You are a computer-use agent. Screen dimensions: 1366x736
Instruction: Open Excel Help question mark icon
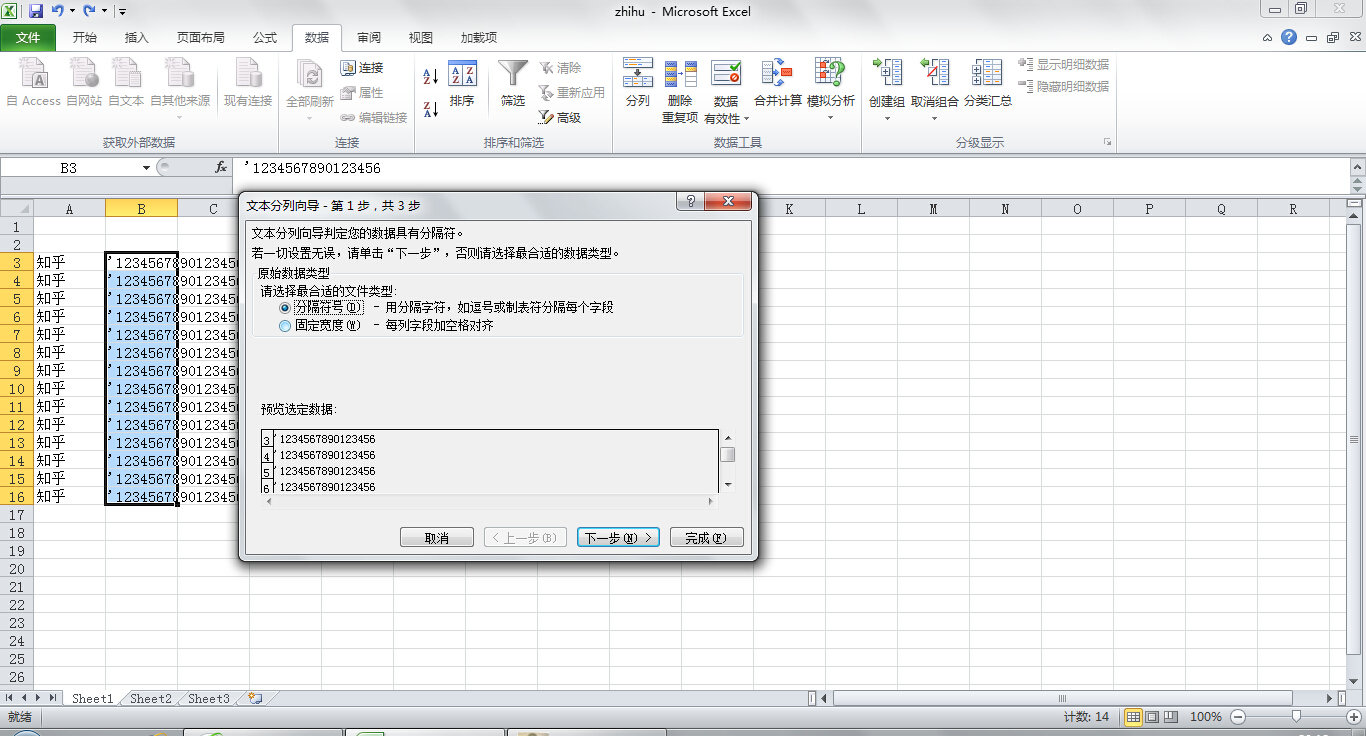pyautogui.click(x=1290, y=37)
